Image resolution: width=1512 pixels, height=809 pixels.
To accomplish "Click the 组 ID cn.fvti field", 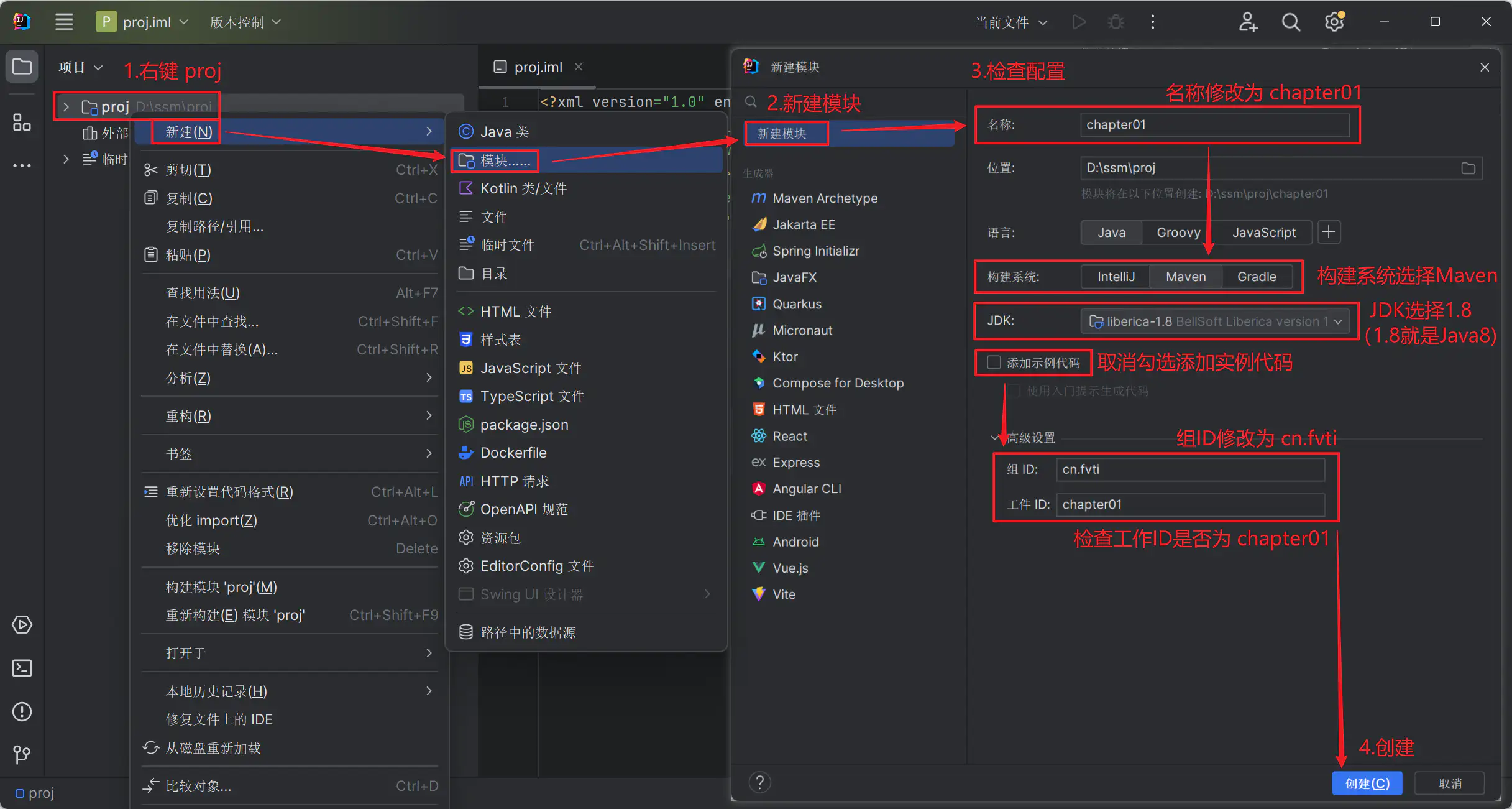I will point(1190,469).
